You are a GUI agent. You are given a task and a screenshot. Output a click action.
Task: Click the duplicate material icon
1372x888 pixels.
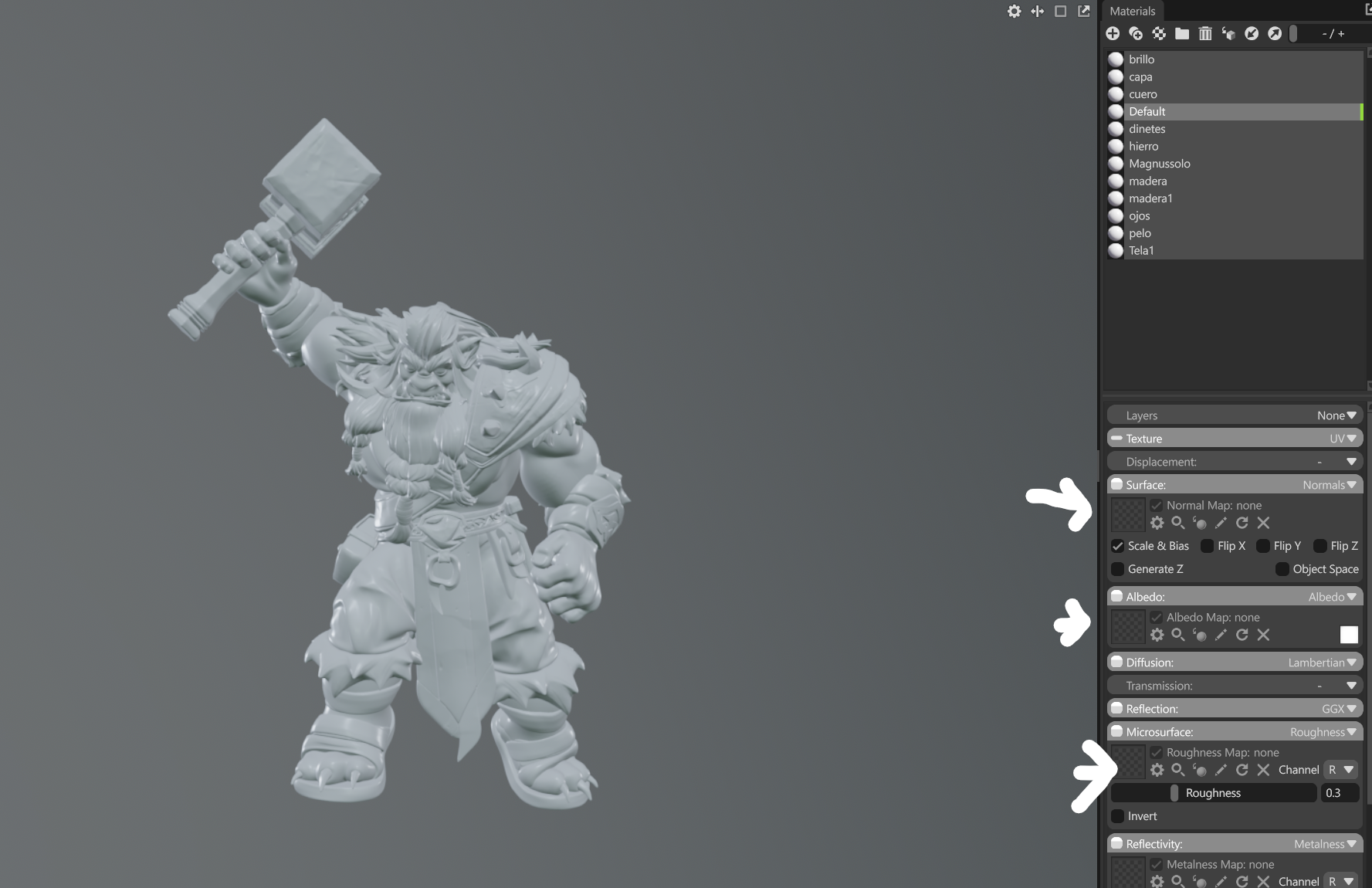[1136, 33]
